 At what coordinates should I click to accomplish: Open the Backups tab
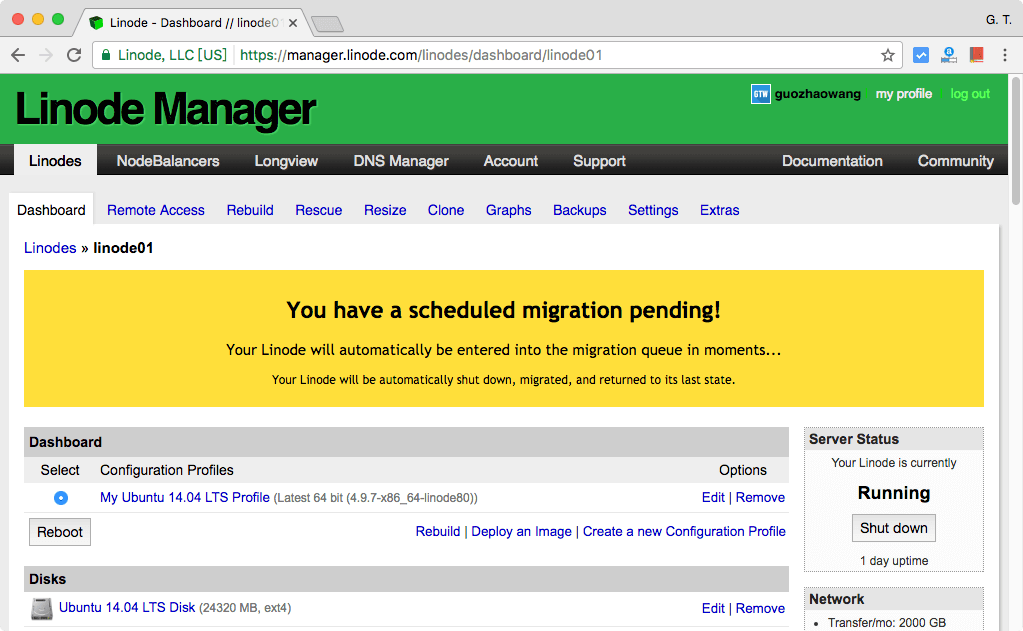point(580,210)
